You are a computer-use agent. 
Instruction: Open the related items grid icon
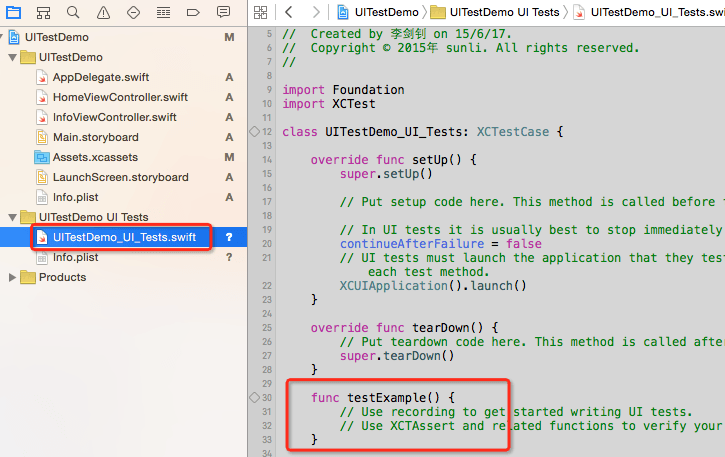point(260,12)
